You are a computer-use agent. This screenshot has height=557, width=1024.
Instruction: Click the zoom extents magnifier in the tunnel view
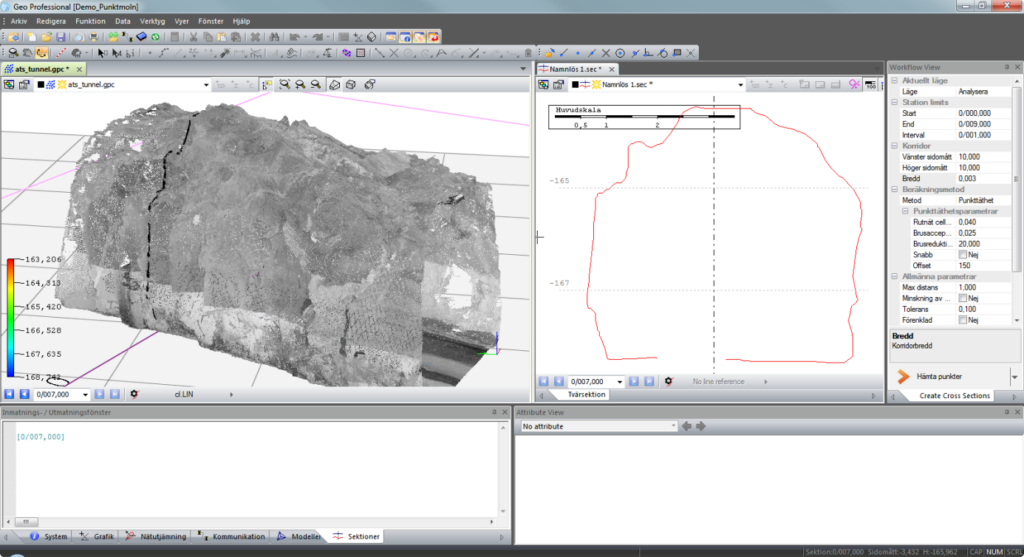[x=284, y=85]
